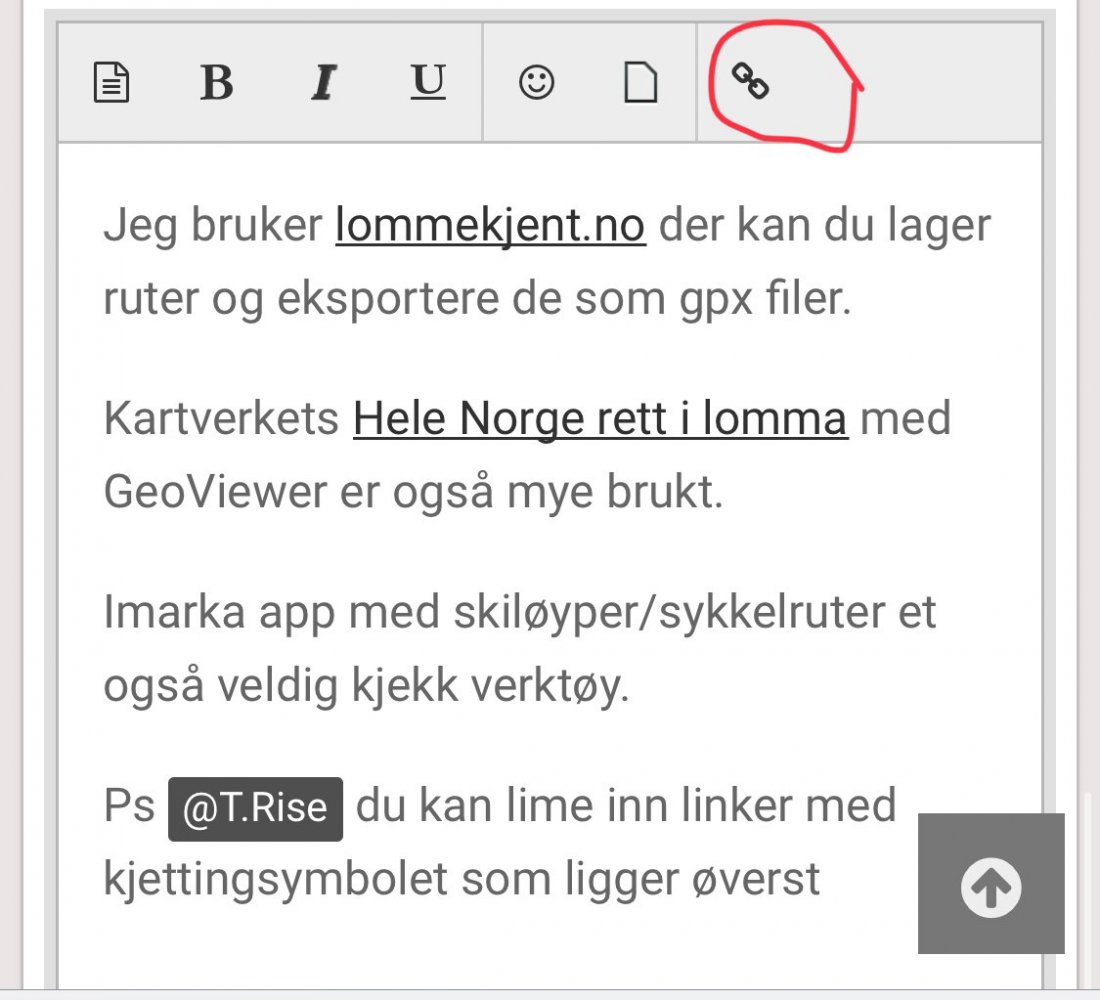Apply underline formatting
This screenshot has width=1100, height=1000.
click(x=428, y=83)
